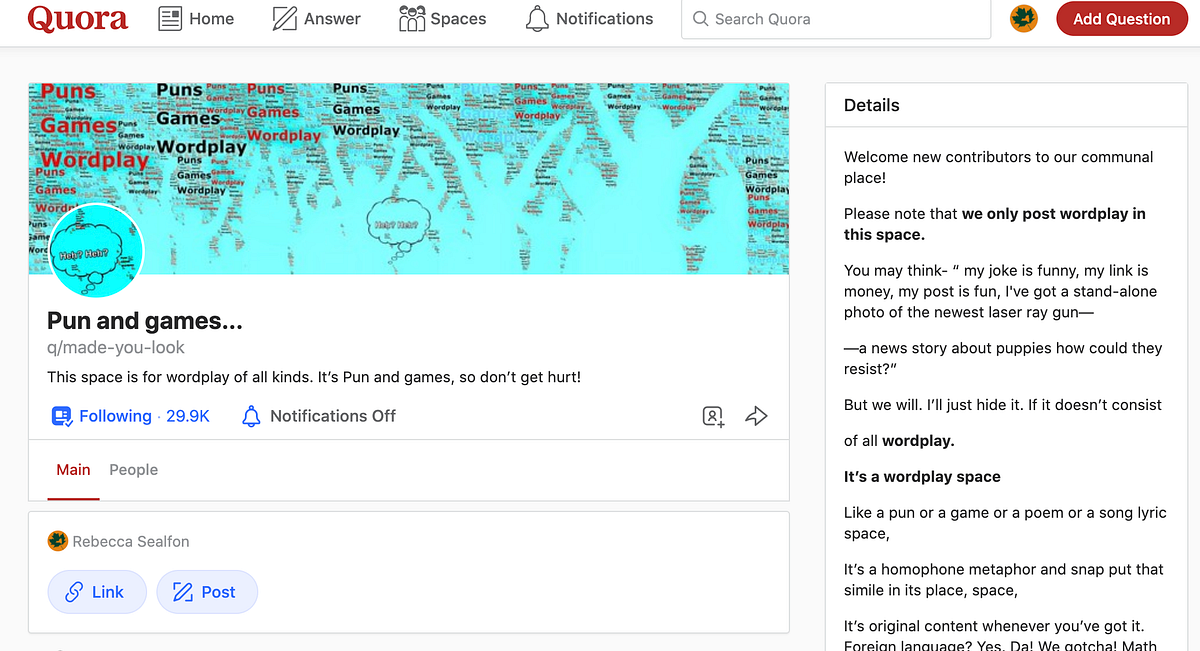Focus the Search Quora field
Image resolution: width=1200 pixels, height=651 pixels.
point(837,19)
